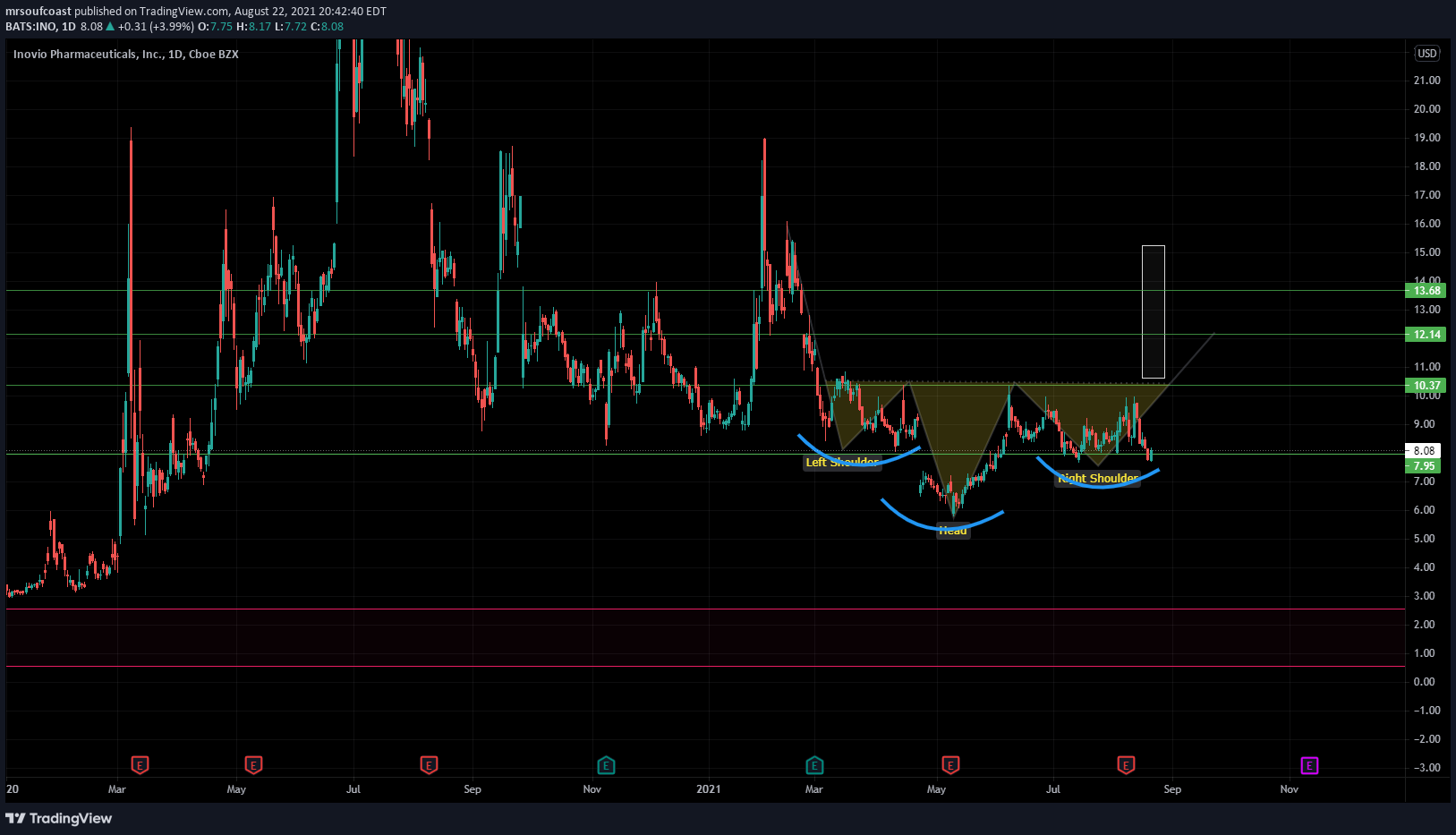Select the Head text label
The height and width of the screenshot is (835, 1456).
point(953,531)
